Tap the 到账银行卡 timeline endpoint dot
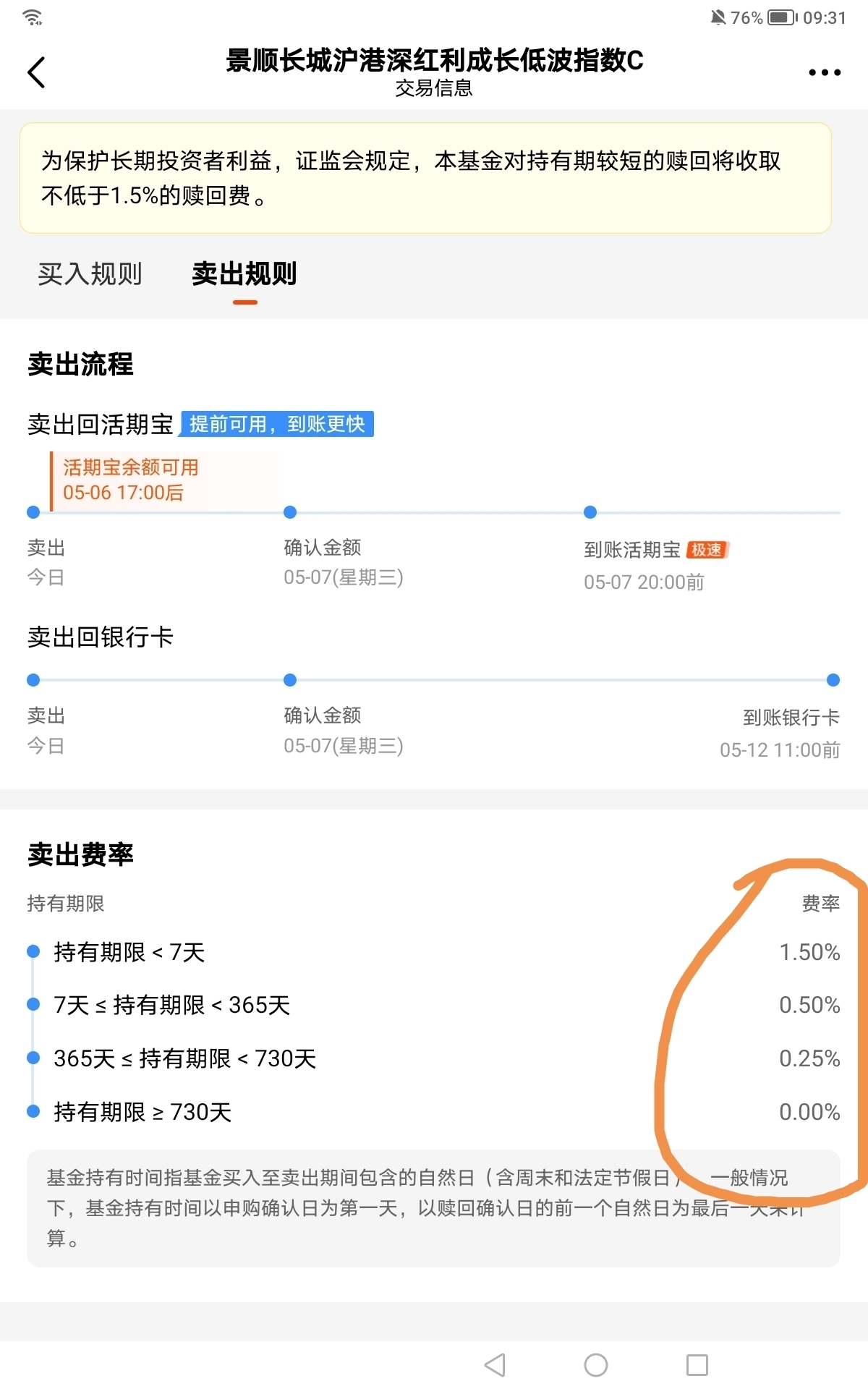This screenshot has height=1389, width=868. [x=833, y=680]
